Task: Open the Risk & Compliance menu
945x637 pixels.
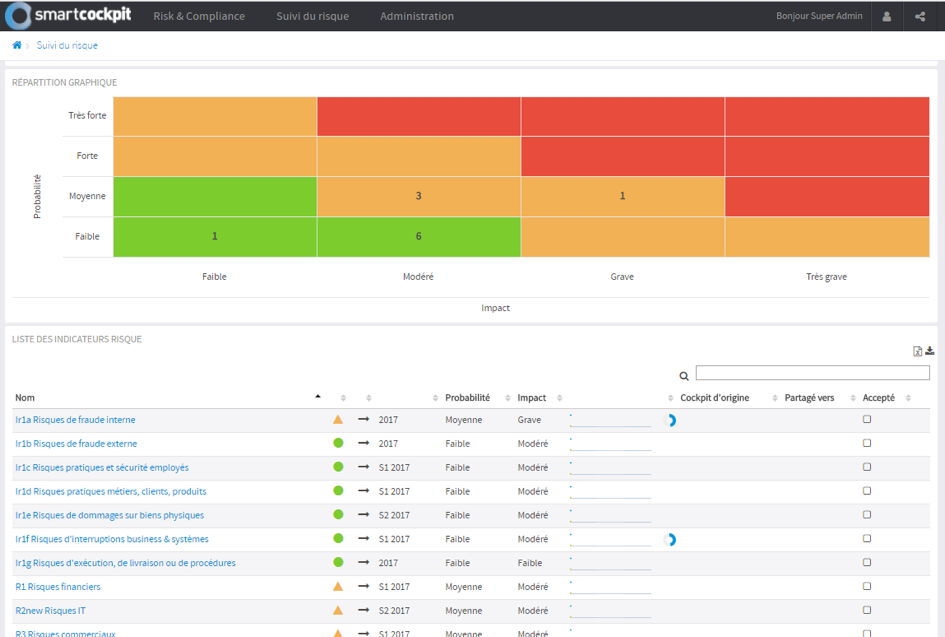Action: tap(199, 16)
